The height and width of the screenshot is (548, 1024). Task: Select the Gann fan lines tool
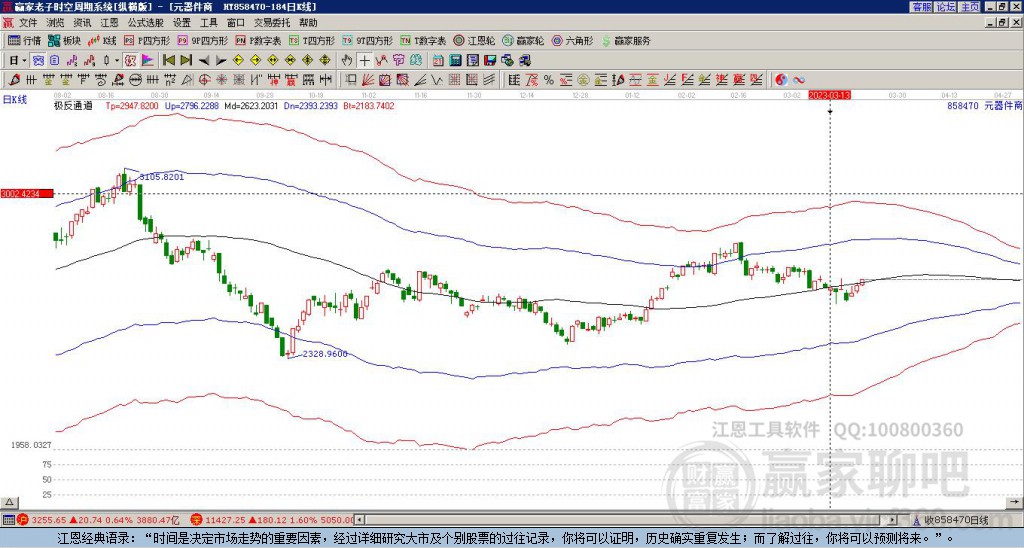click(368, 80)
